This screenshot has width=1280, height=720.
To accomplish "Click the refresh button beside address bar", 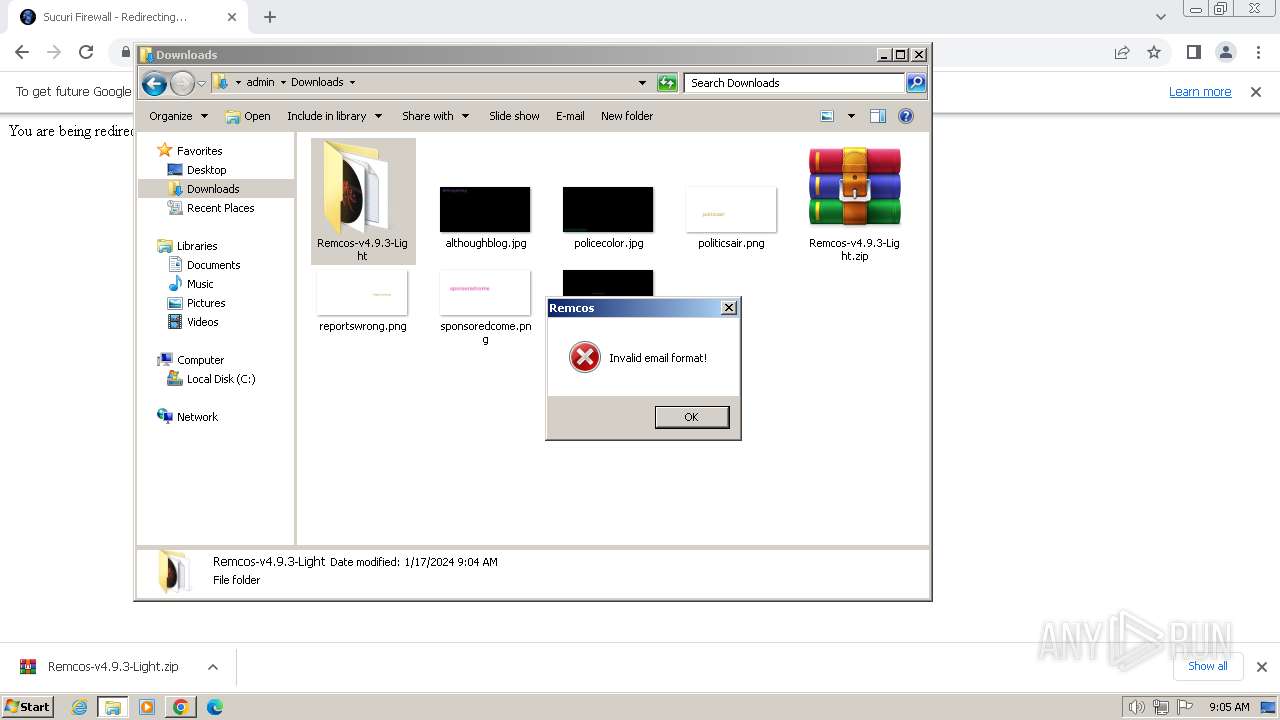I will click(667, 83).
